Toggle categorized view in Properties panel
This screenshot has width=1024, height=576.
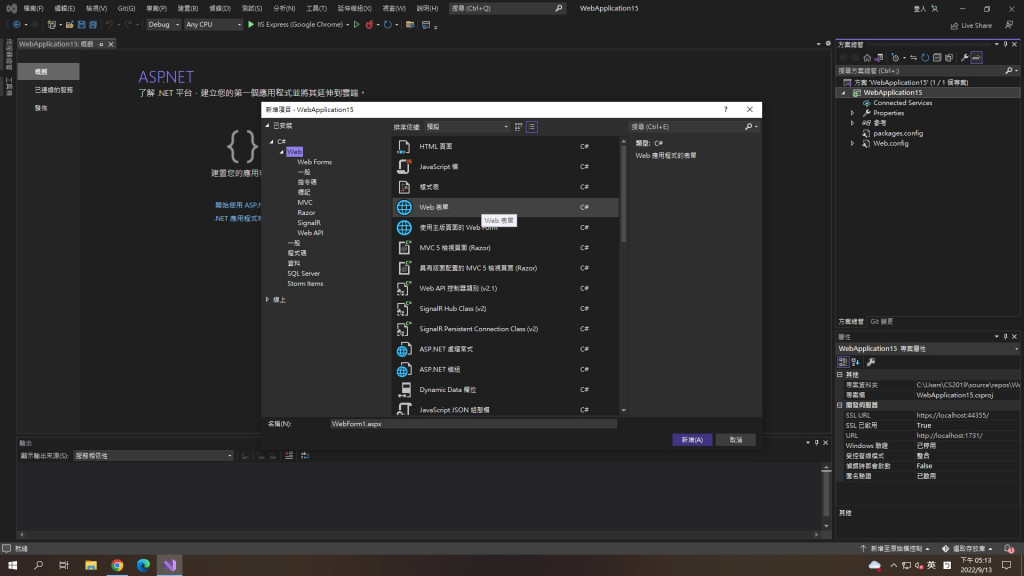click(x=843, y=362)
